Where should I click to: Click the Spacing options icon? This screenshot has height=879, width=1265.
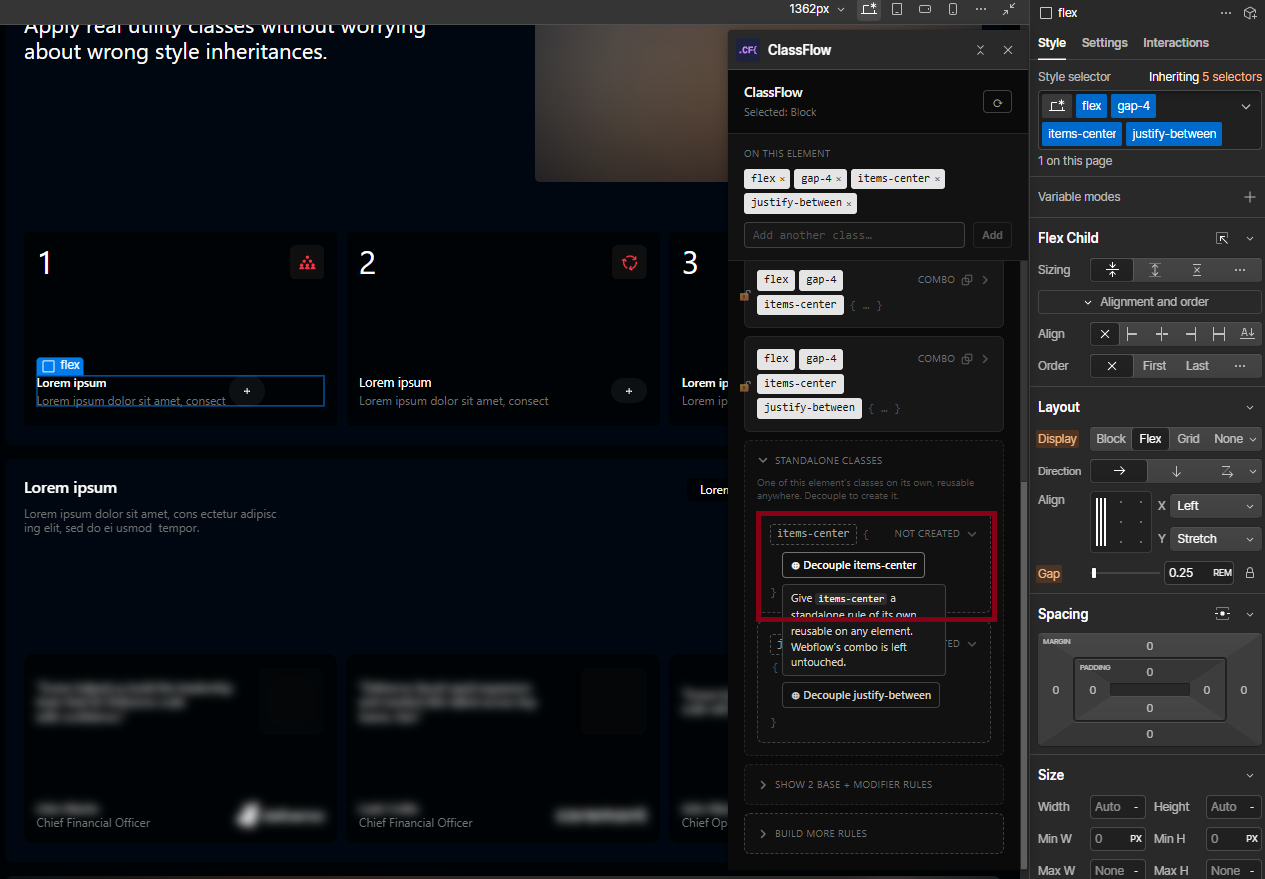tap(1222, 614)
